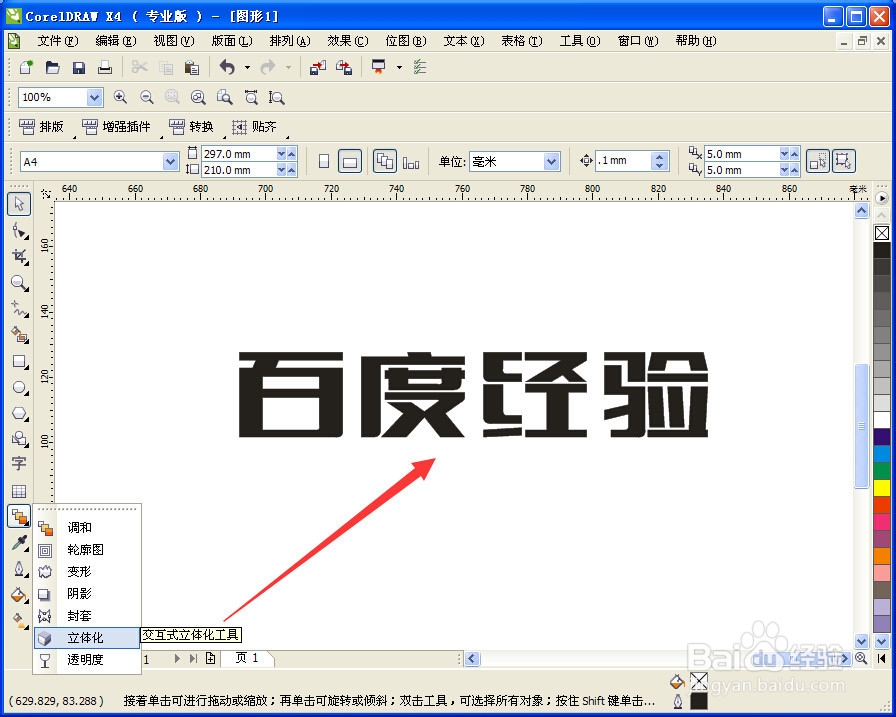Viewport: 896px width, 717px height.
Task: Expand the application launcher dropdown arrow
Action: click(x=399, y=67)
